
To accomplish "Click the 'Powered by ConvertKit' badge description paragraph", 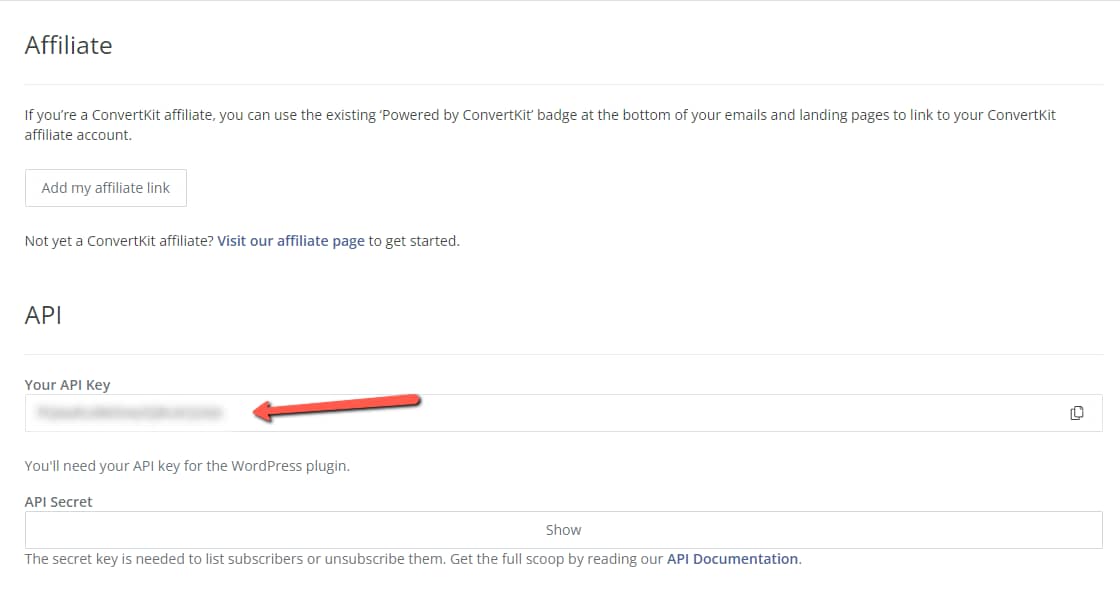I will (x=540, y=125).
